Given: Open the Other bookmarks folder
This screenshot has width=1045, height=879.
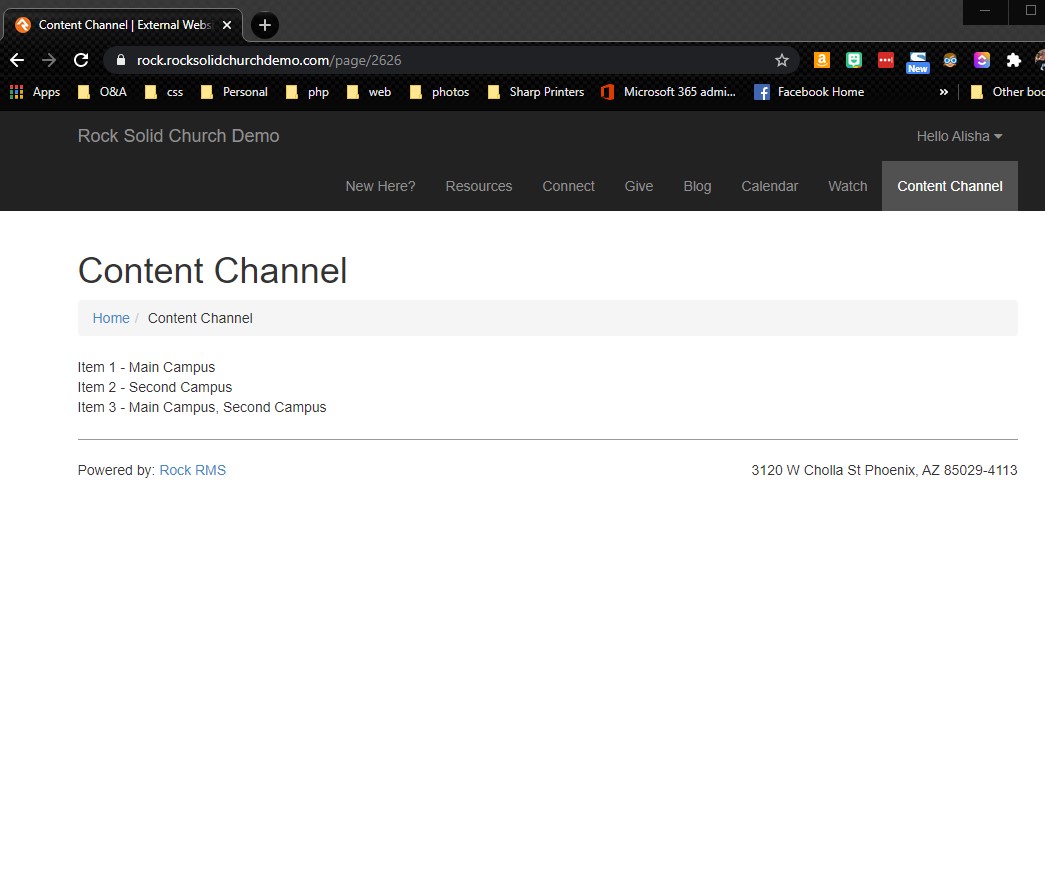Looking at the screenshot, I should coord(1007,92).
